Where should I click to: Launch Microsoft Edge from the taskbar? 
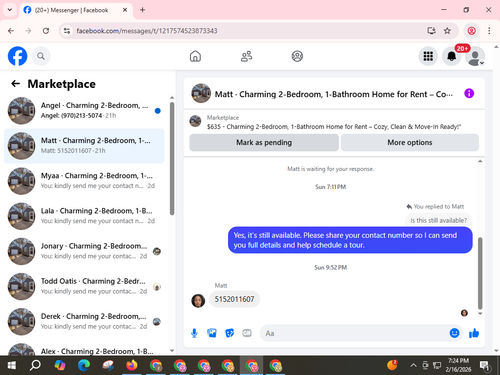[x=84, y=365]
